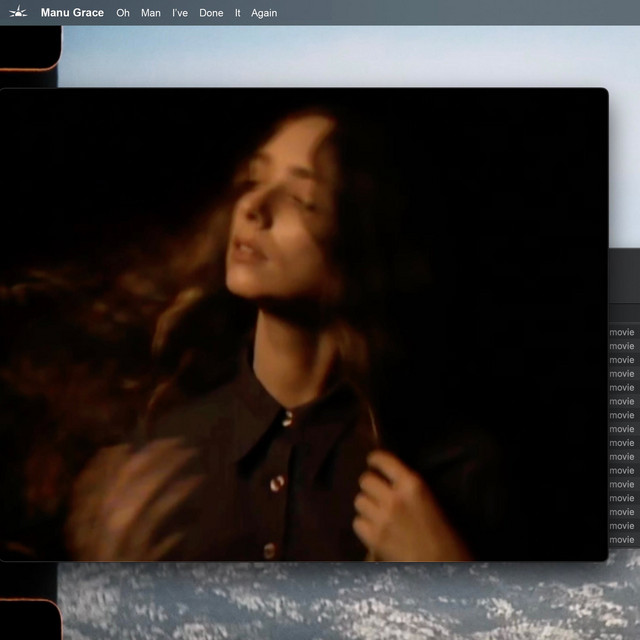Open the I've menu
The image size is (640, 640).
point(180,13)
